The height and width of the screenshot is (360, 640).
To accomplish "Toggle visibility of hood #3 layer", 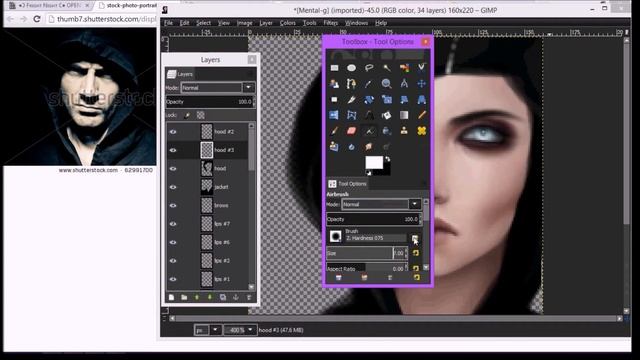I will [173, 150].
